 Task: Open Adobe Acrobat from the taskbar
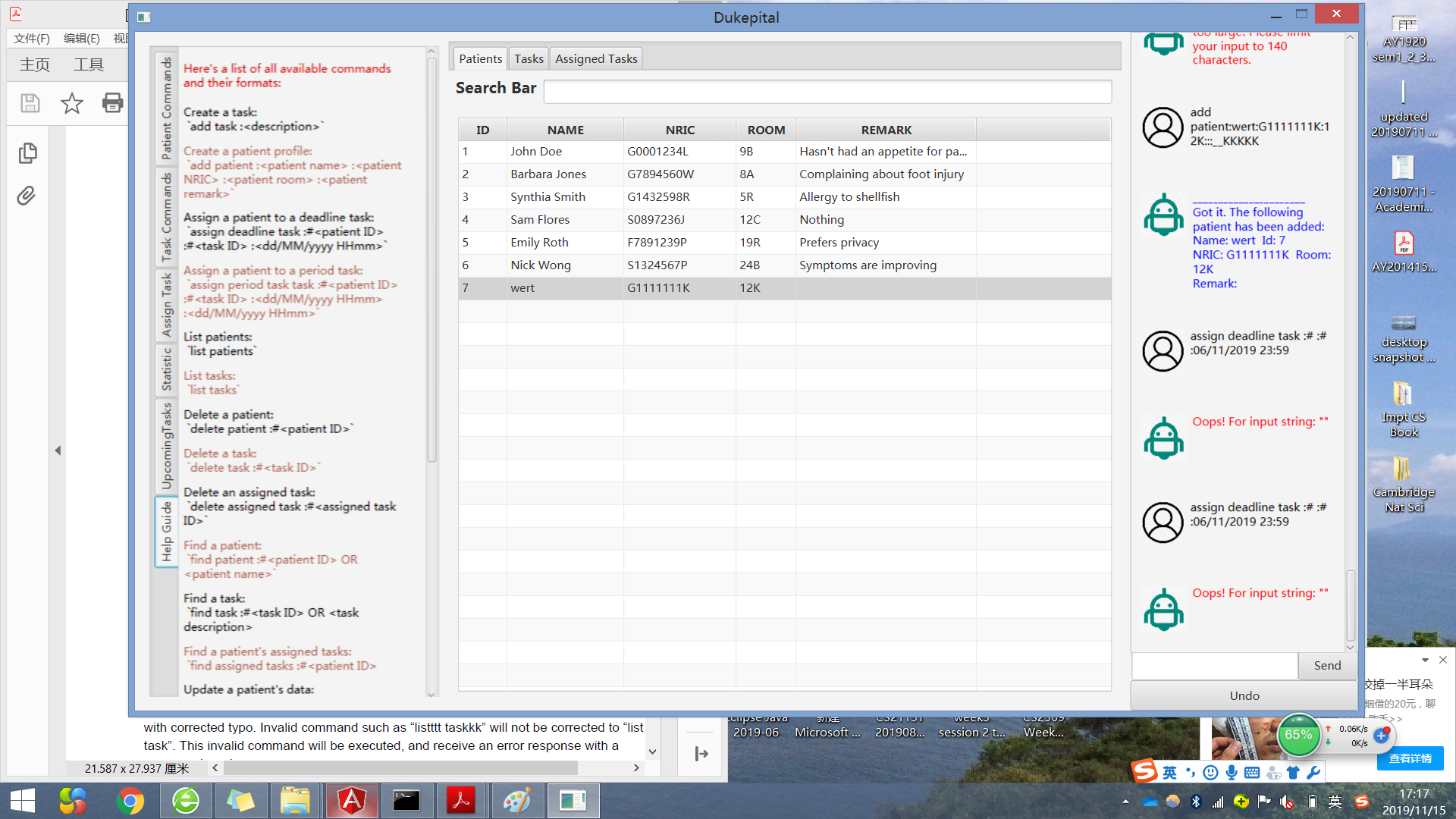(461, 801)
